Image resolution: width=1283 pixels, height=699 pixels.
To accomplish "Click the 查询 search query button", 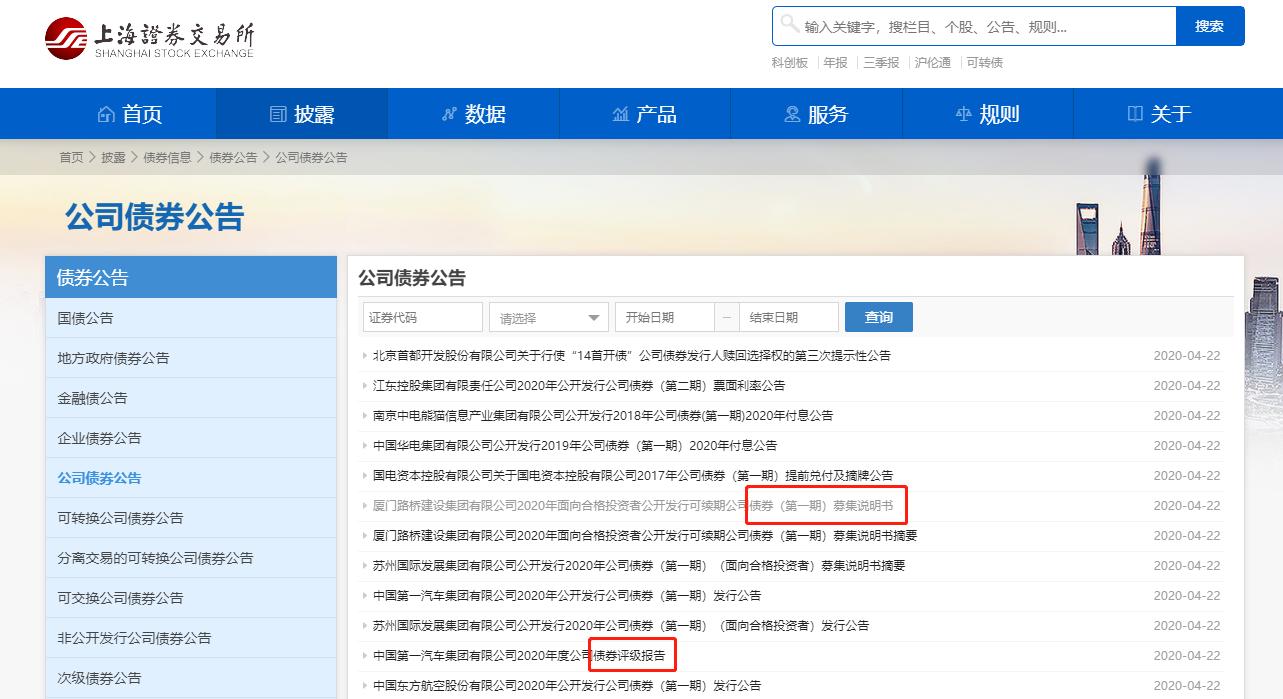I will click(877, 315).
